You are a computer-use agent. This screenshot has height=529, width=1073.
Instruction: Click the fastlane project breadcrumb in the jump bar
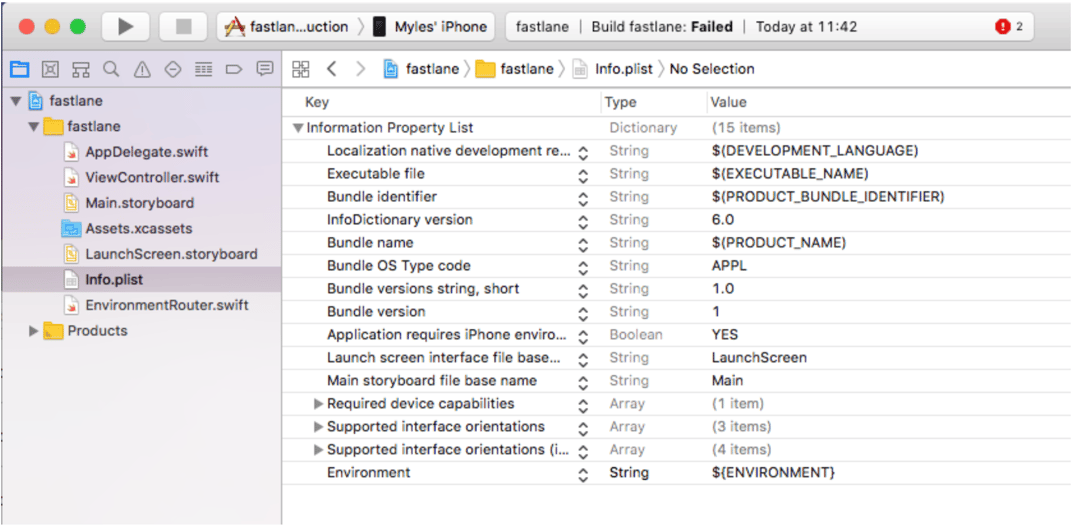[421, 69]
